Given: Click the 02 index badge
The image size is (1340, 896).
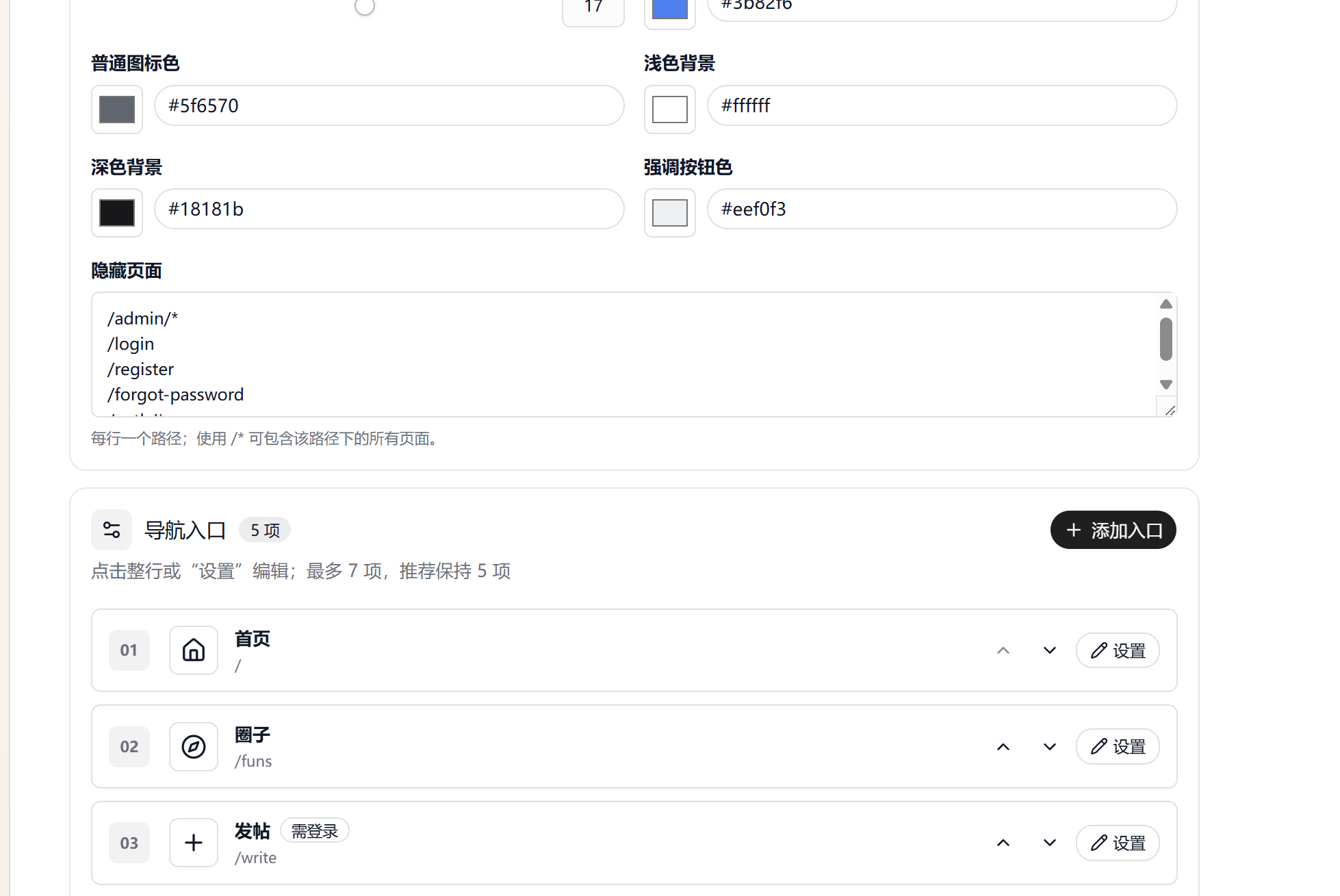Looking at the screenshot, I should [x=129, y=747].
